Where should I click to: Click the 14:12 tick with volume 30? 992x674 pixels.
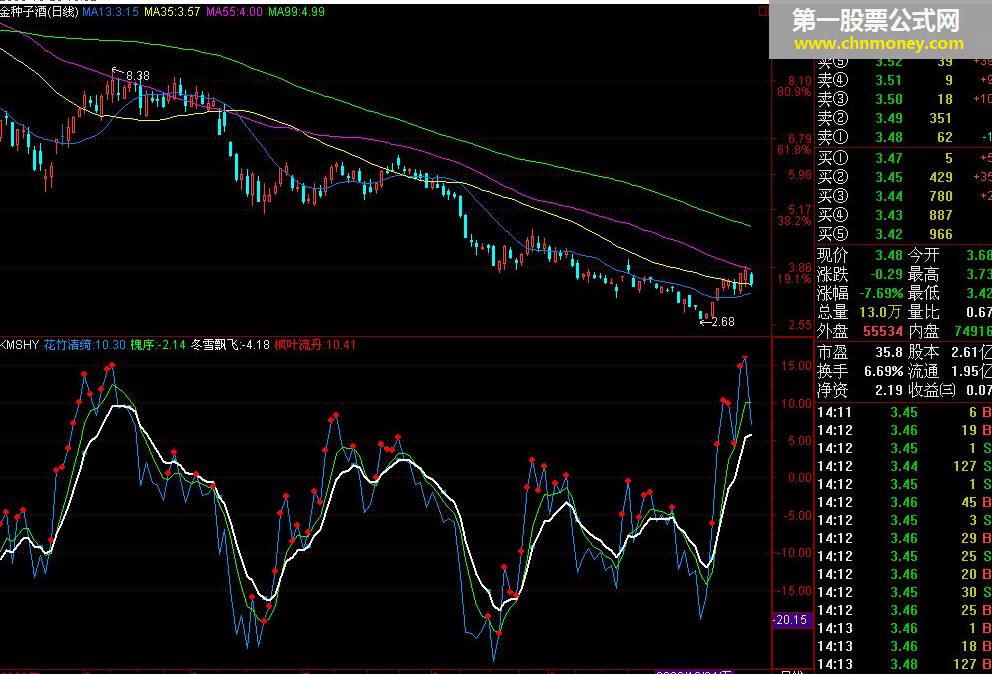point(903,592)
